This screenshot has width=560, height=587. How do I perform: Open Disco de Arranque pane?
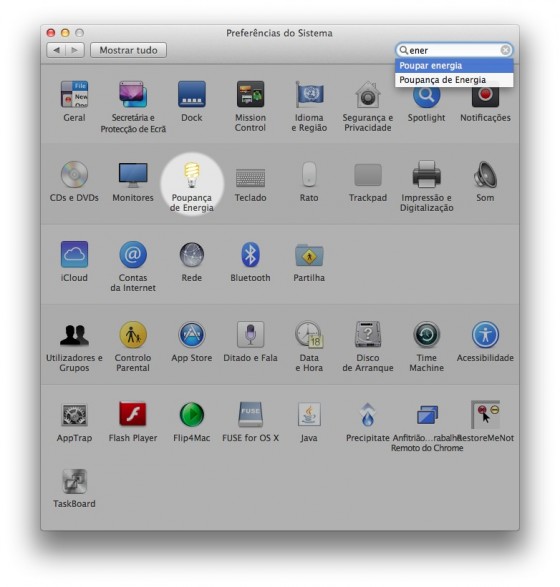coord(368,335)
